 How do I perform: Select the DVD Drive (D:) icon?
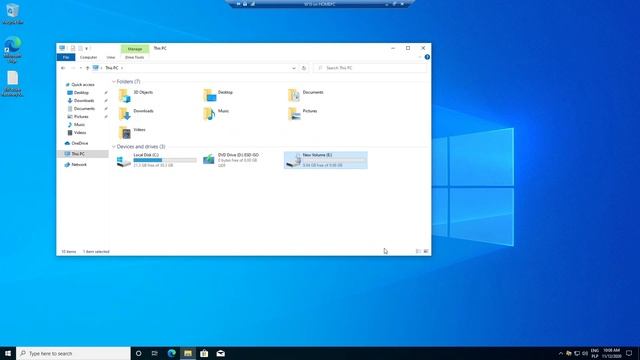tap(209, 160)
